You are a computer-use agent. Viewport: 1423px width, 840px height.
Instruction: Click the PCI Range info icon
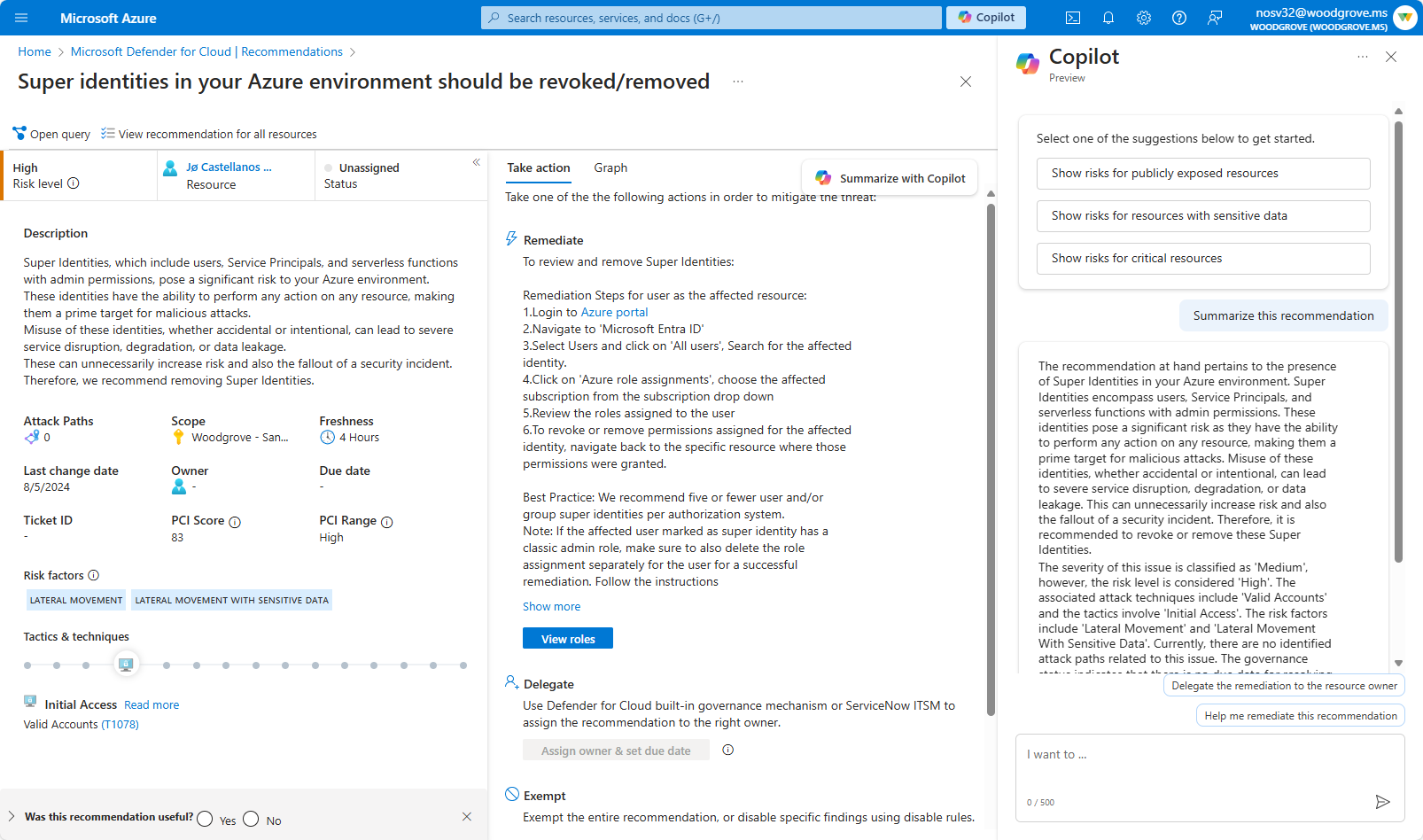point(387,522)
